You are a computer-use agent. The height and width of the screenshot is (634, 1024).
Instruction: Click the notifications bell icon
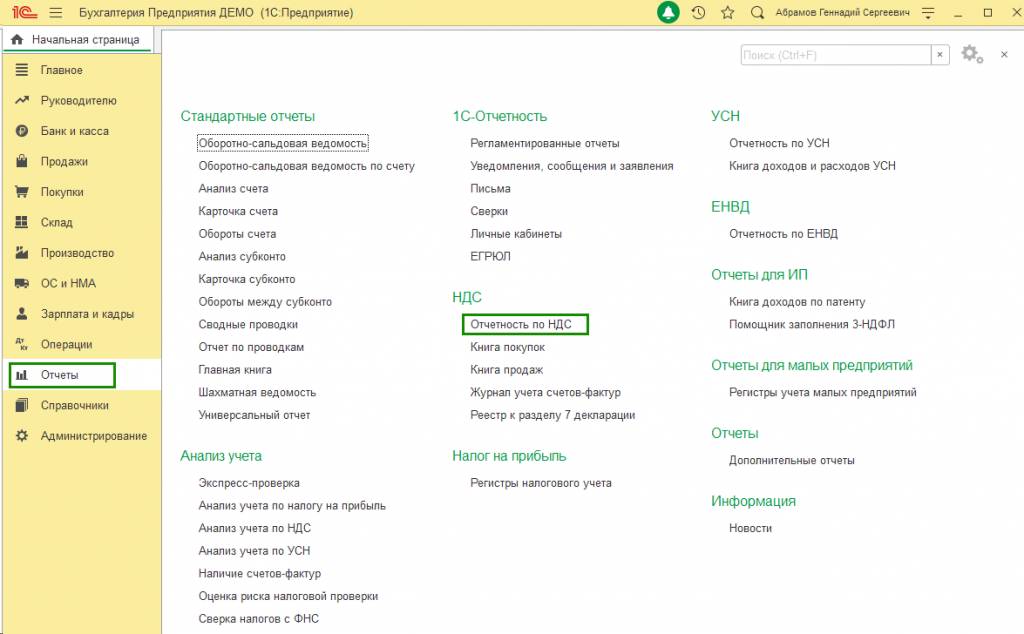pos(667,12)
